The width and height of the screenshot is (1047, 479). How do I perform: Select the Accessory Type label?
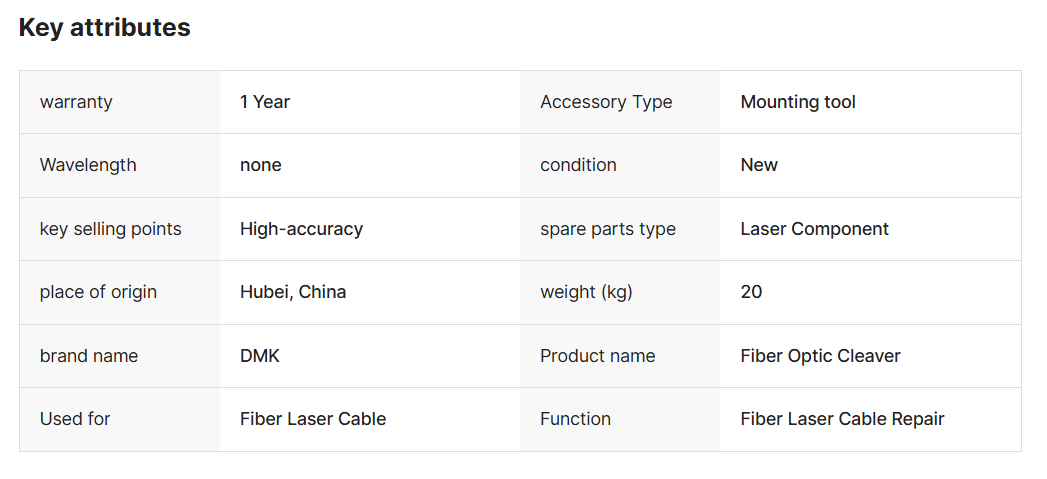[606, 102]
